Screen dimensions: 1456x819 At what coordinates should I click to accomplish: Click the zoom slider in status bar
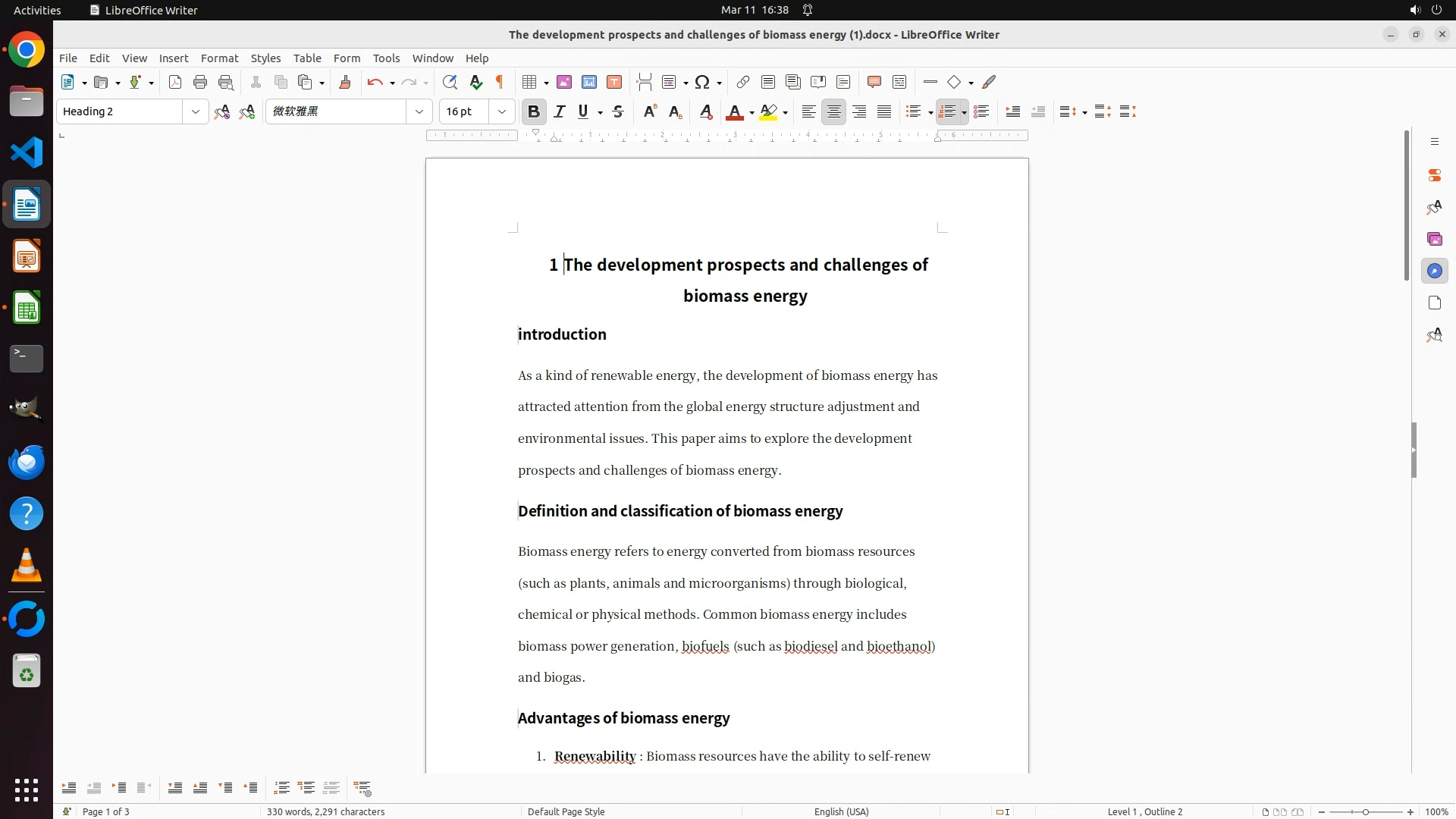[1365, 811]
